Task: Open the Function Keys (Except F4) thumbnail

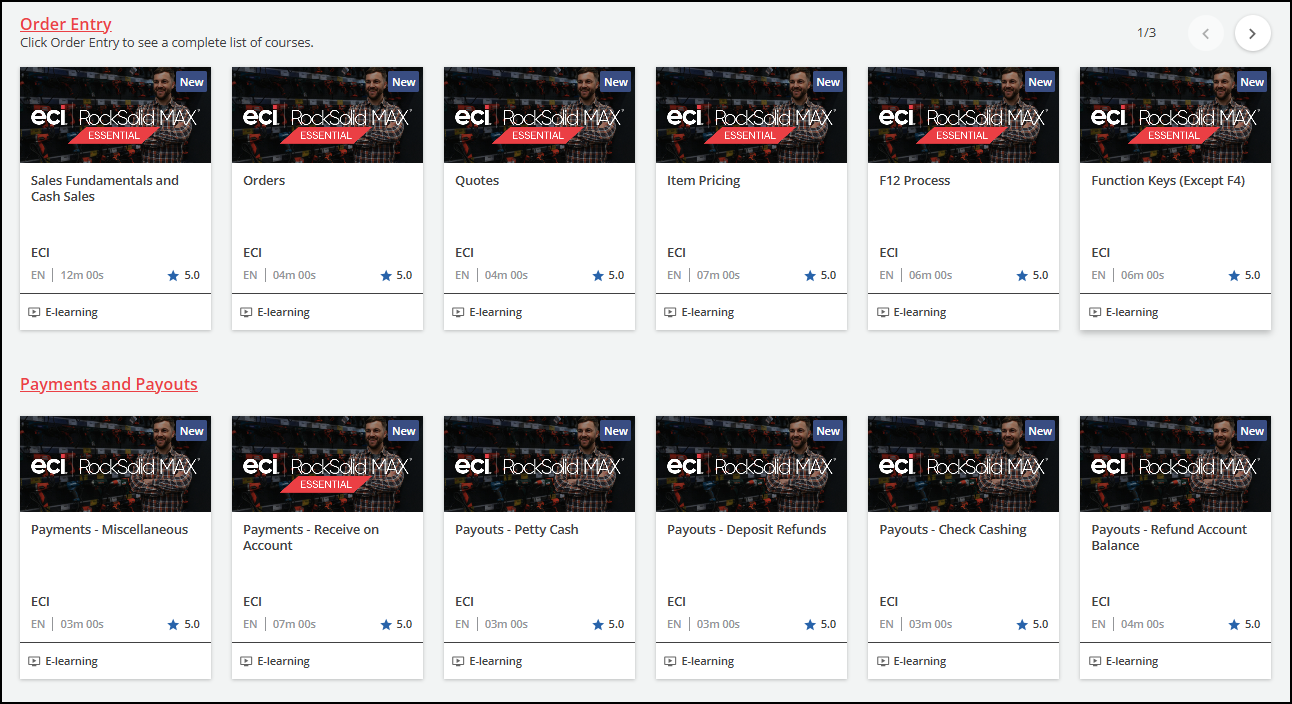Action: (1175, 115)
